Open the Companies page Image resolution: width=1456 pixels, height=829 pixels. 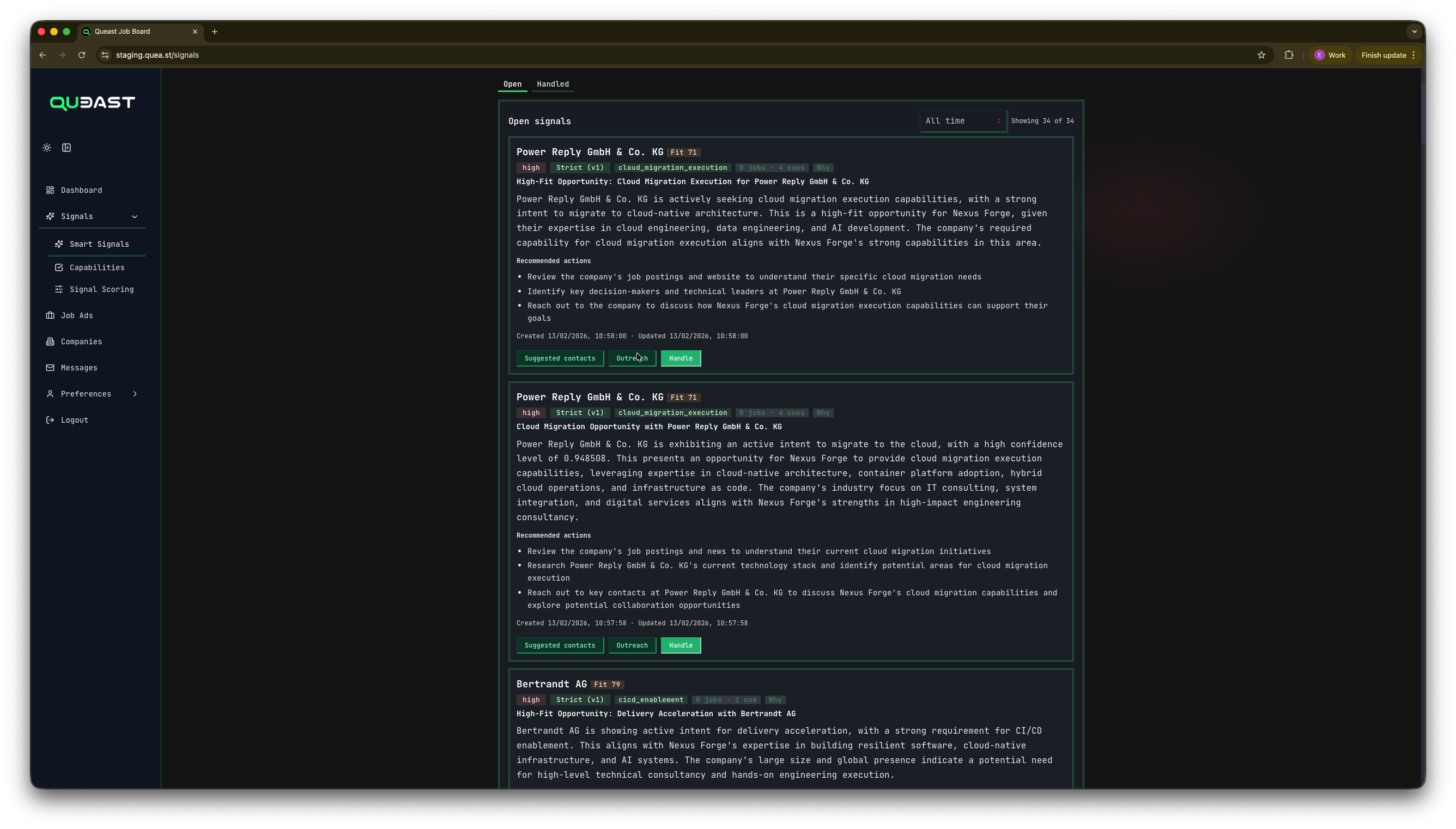pos(80,342)
